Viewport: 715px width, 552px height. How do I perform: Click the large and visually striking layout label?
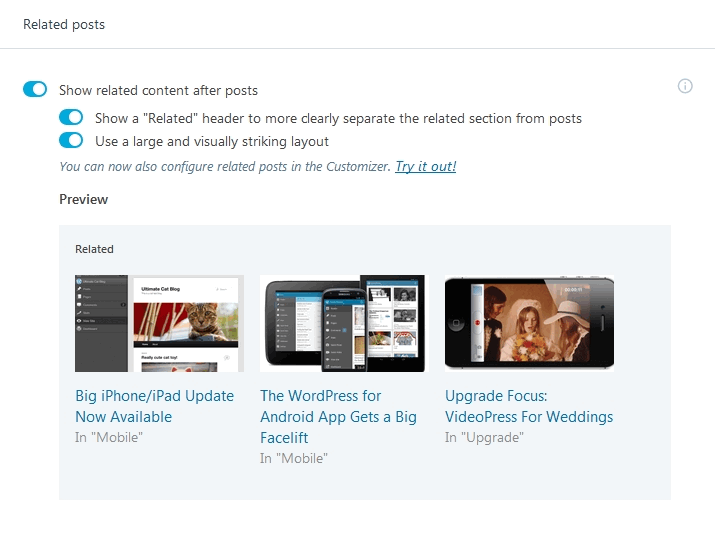click(x=212, y=141)
